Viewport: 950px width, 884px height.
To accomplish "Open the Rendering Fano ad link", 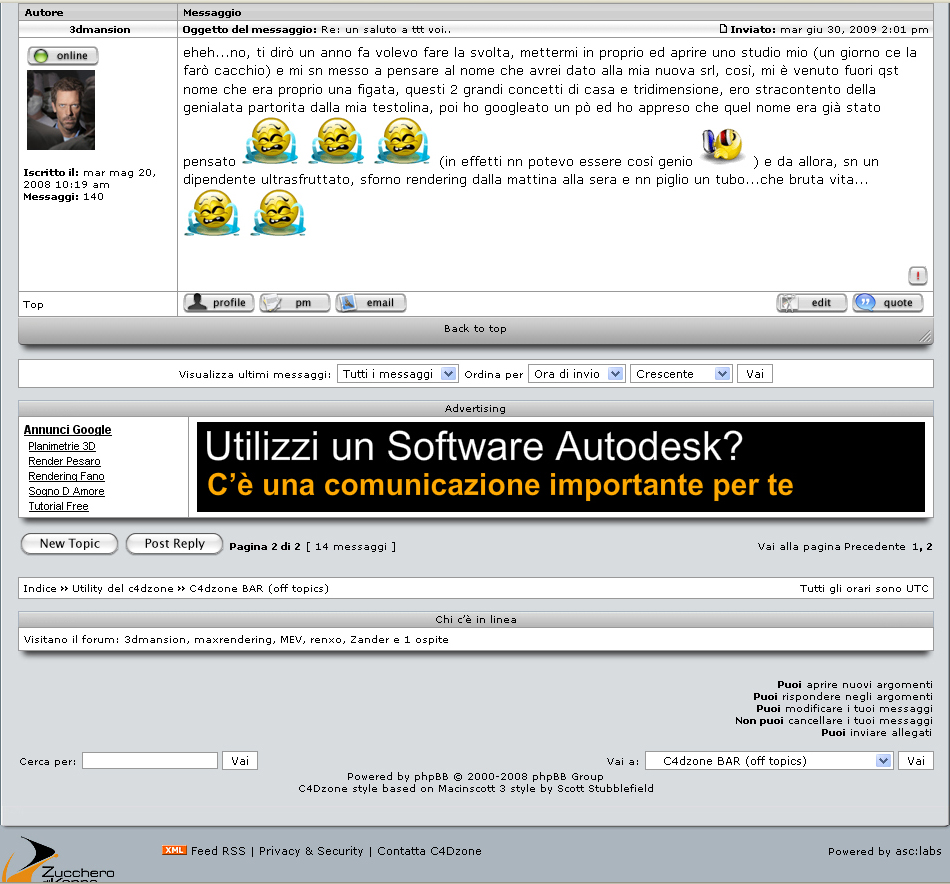I will coord(66,476).
